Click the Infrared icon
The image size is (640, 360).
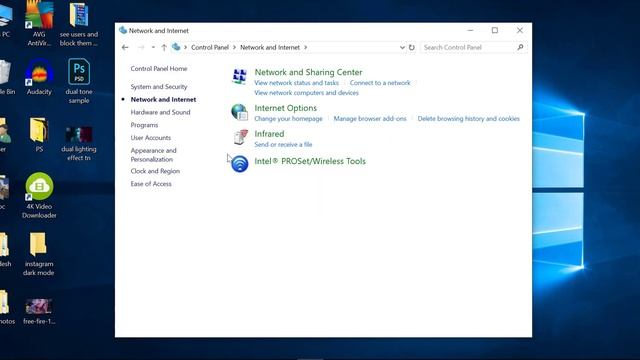[240, 137]
